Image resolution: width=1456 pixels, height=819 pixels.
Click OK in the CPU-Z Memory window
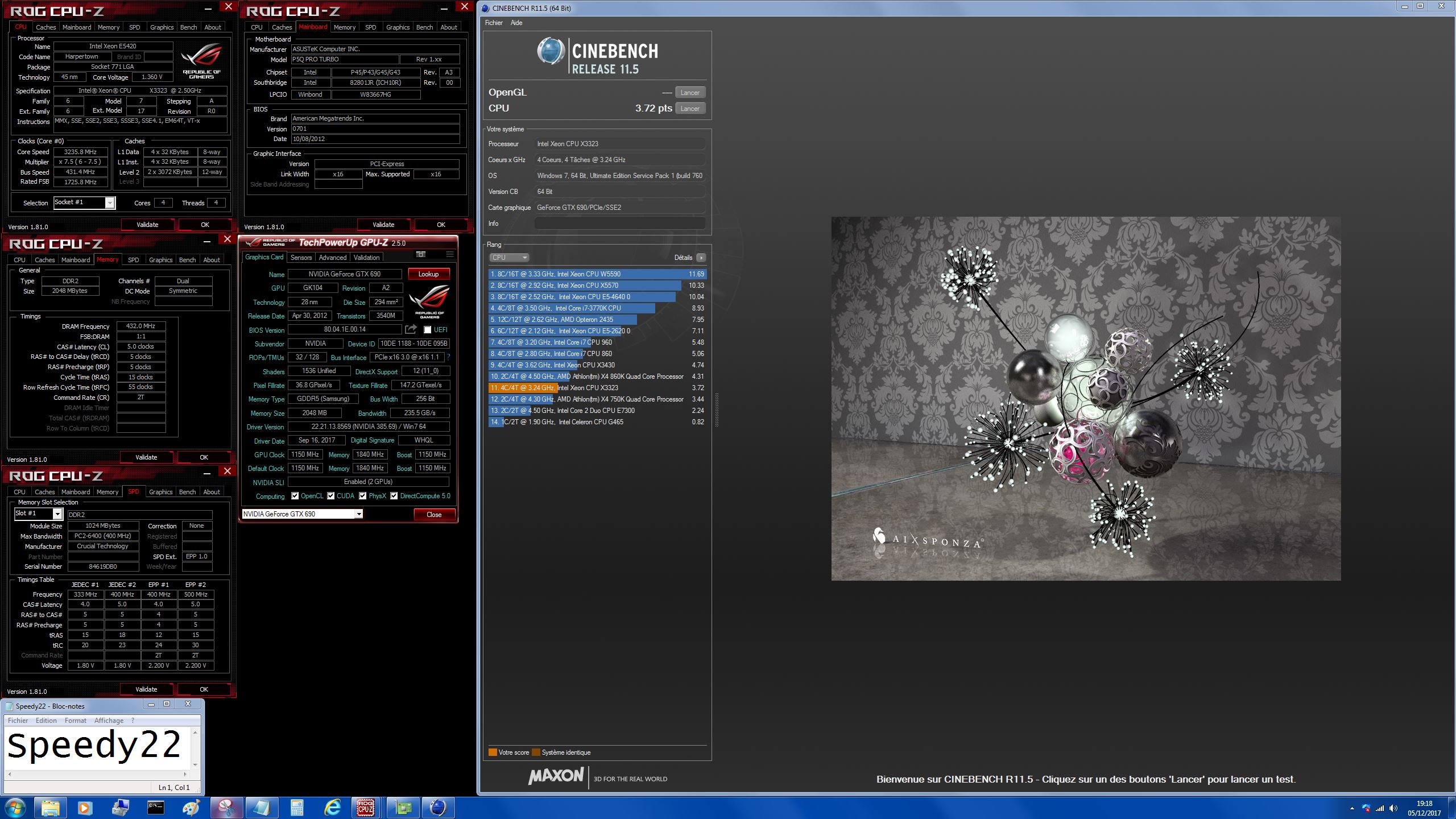[x=204, y=457]
